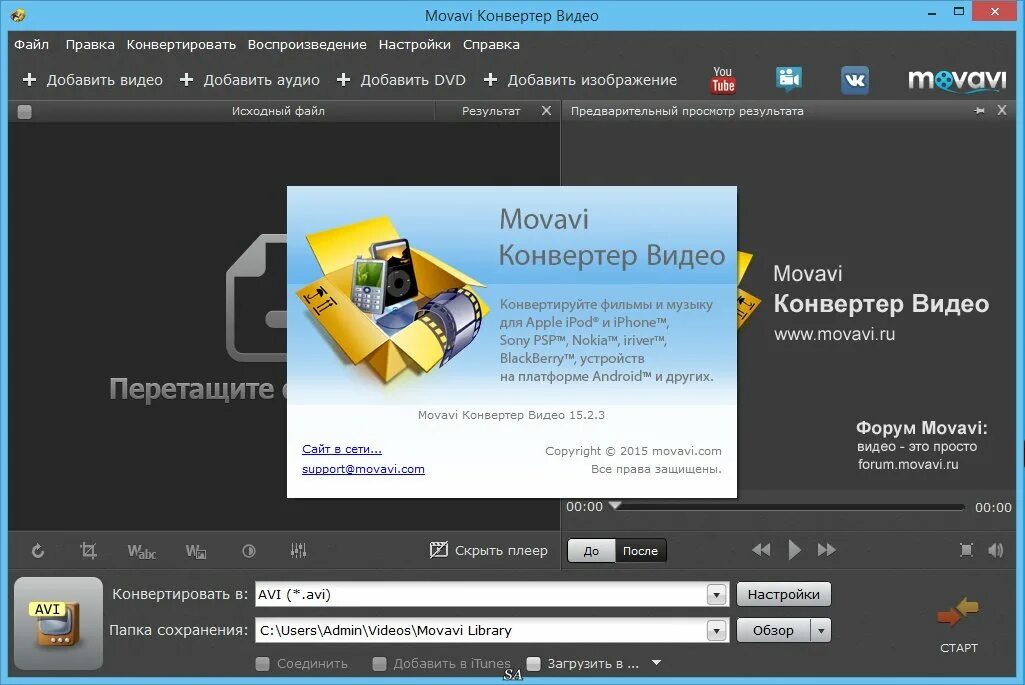Open the Настройки menu in menu bar
1025x685 pixels.
tap(414, 44)
